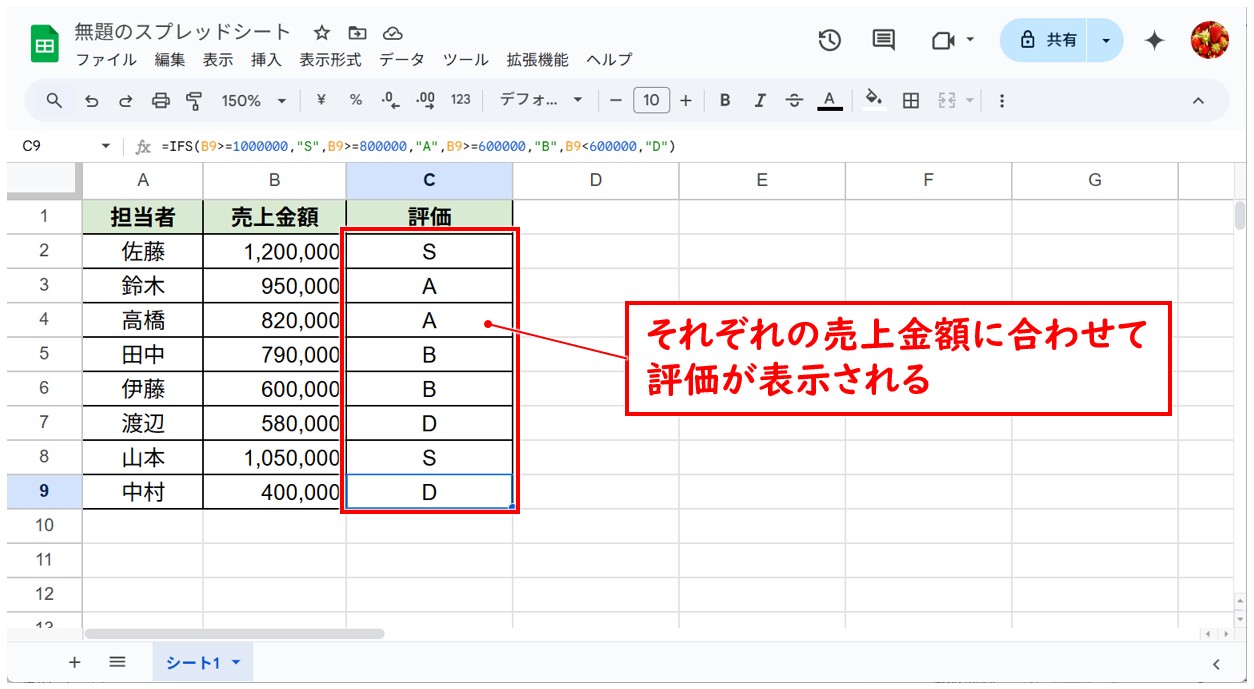Select column D header
Screen dimensions: 1254x689
coord(596,180)
